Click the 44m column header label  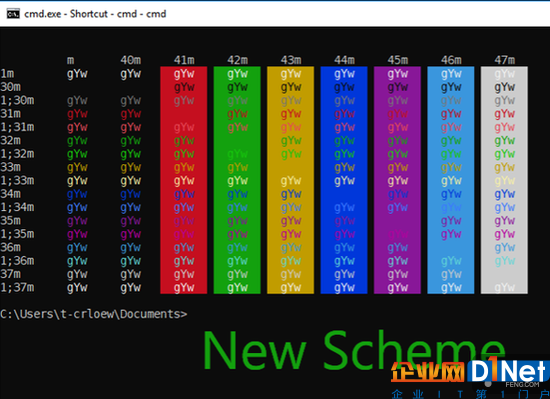[x=344, y=60]
